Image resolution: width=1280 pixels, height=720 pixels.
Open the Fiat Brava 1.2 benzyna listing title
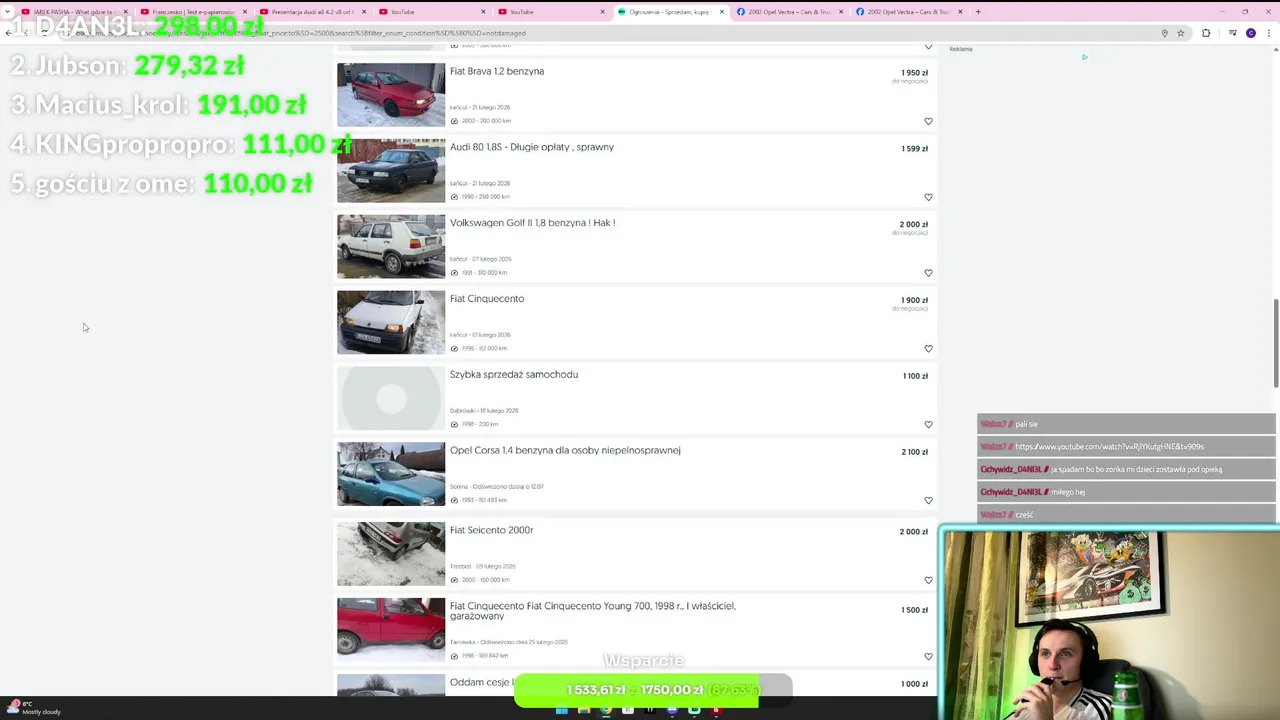click(x=497, y=71)
